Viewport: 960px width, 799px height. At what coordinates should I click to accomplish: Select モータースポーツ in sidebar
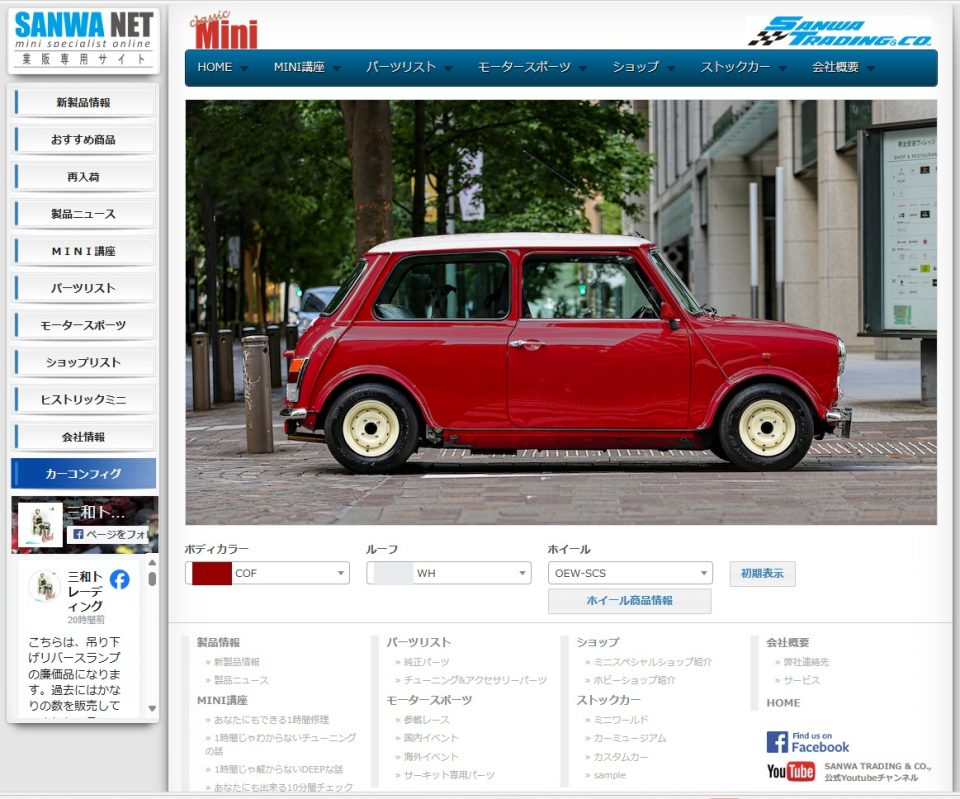tap(83, 325)
